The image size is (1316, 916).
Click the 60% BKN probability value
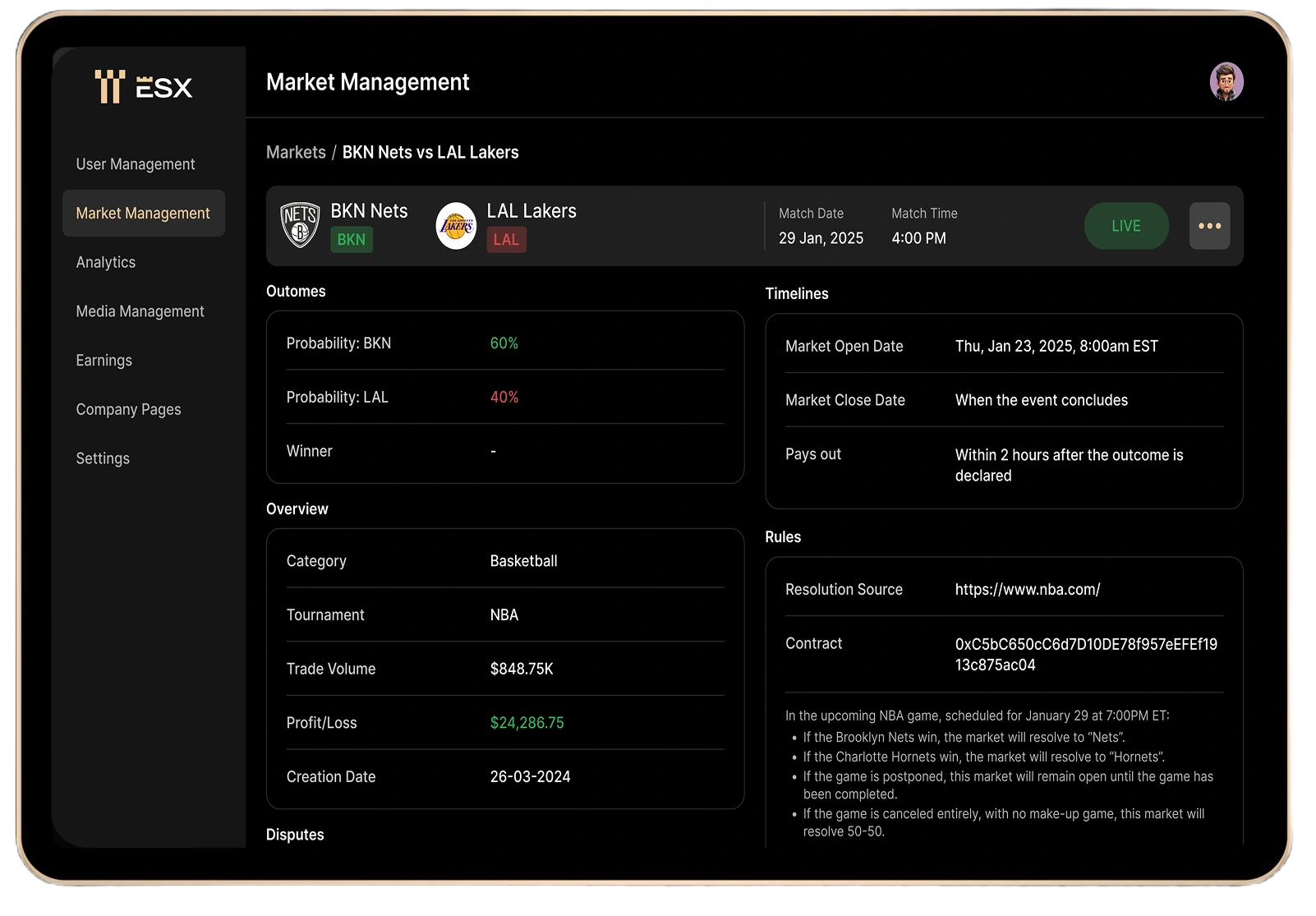coord(504,343)
